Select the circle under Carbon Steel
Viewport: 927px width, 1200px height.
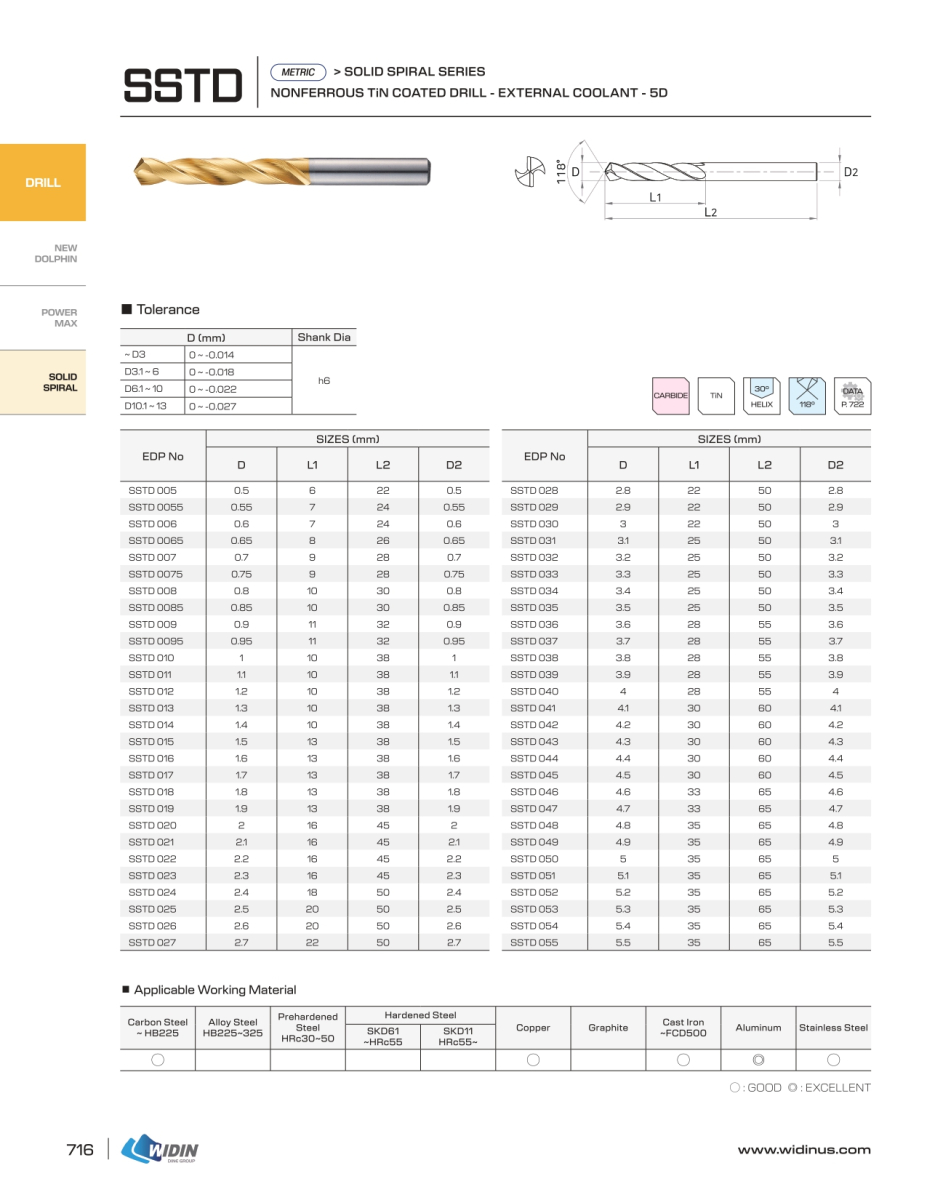tap(158, 1060)
